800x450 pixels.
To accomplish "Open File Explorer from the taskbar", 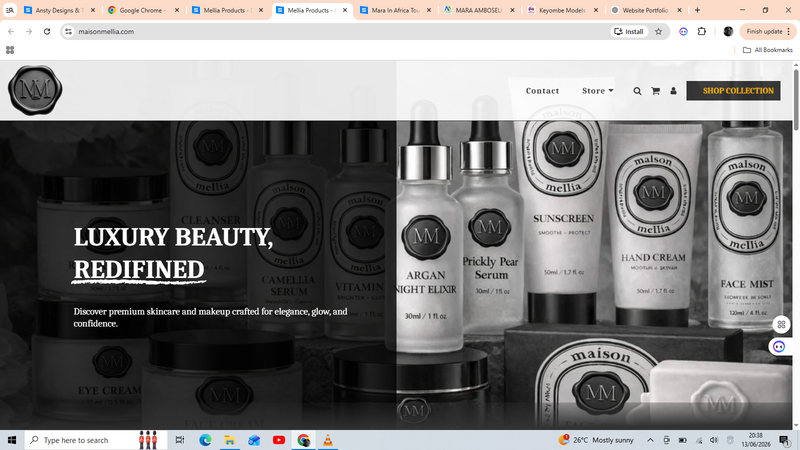I will tap(230, 440).
